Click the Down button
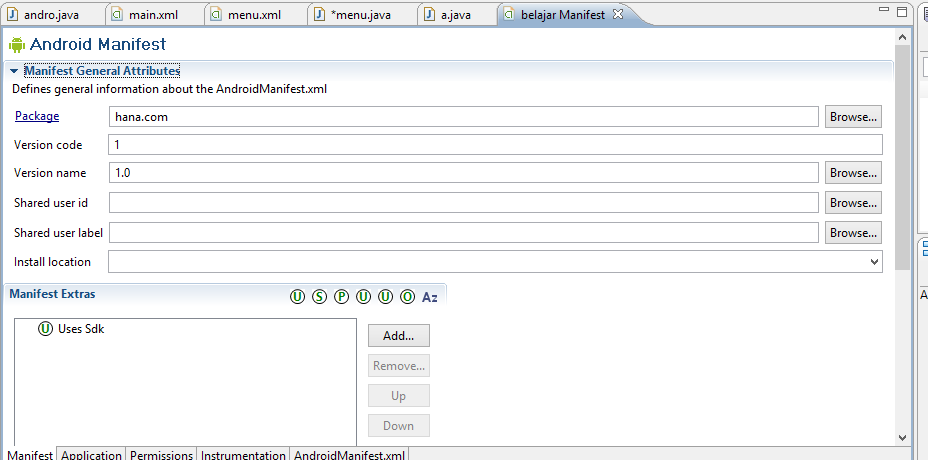The height and width of the screenshot is (460, 928). (x=398, y=426)
